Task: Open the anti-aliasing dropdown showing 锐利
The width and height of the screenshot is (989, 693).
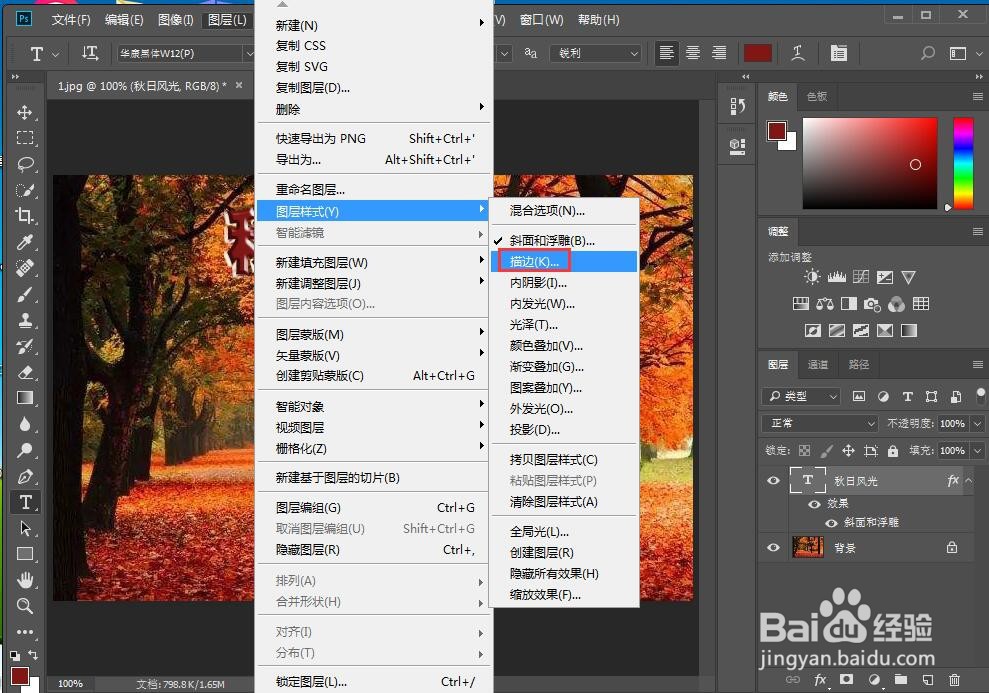Action: [x=596, y=53]
